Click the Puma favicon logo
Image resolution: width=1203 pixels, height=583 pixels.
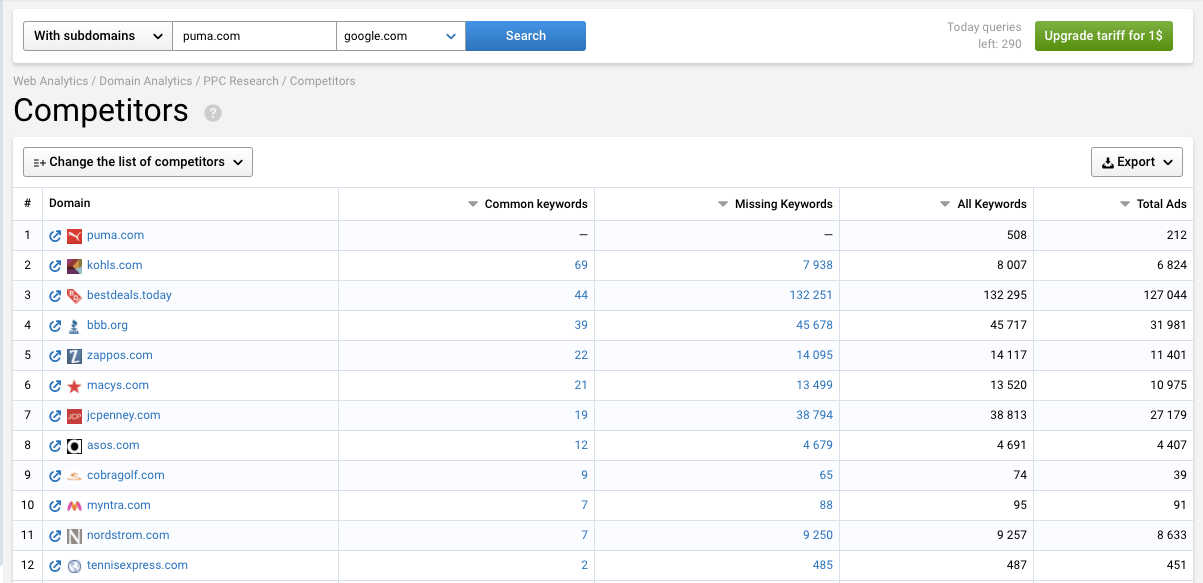point(74,236)
